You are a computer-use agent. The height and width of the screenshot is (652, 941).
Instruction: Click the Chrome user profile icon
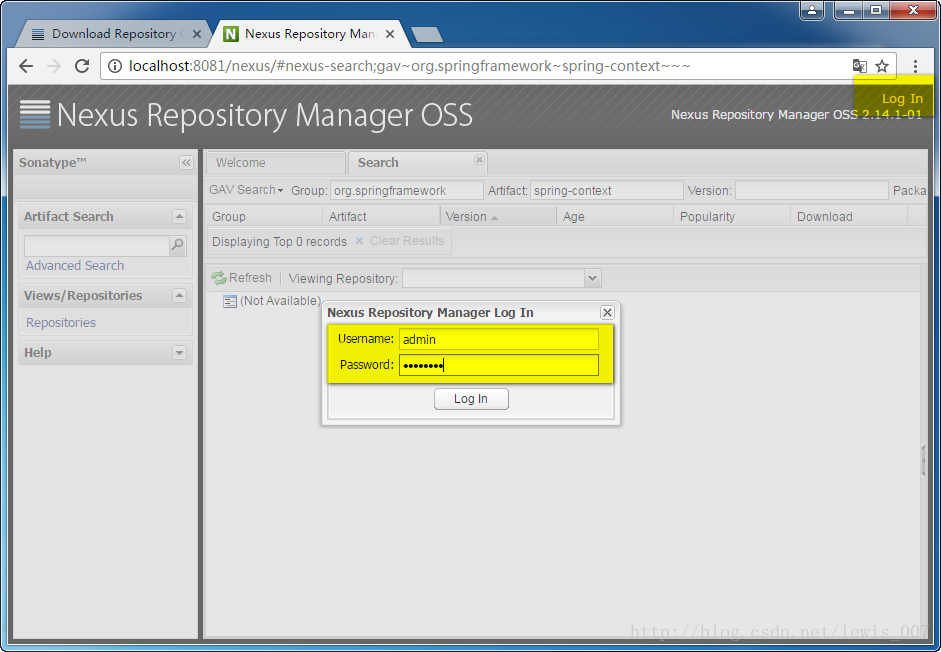812,10
